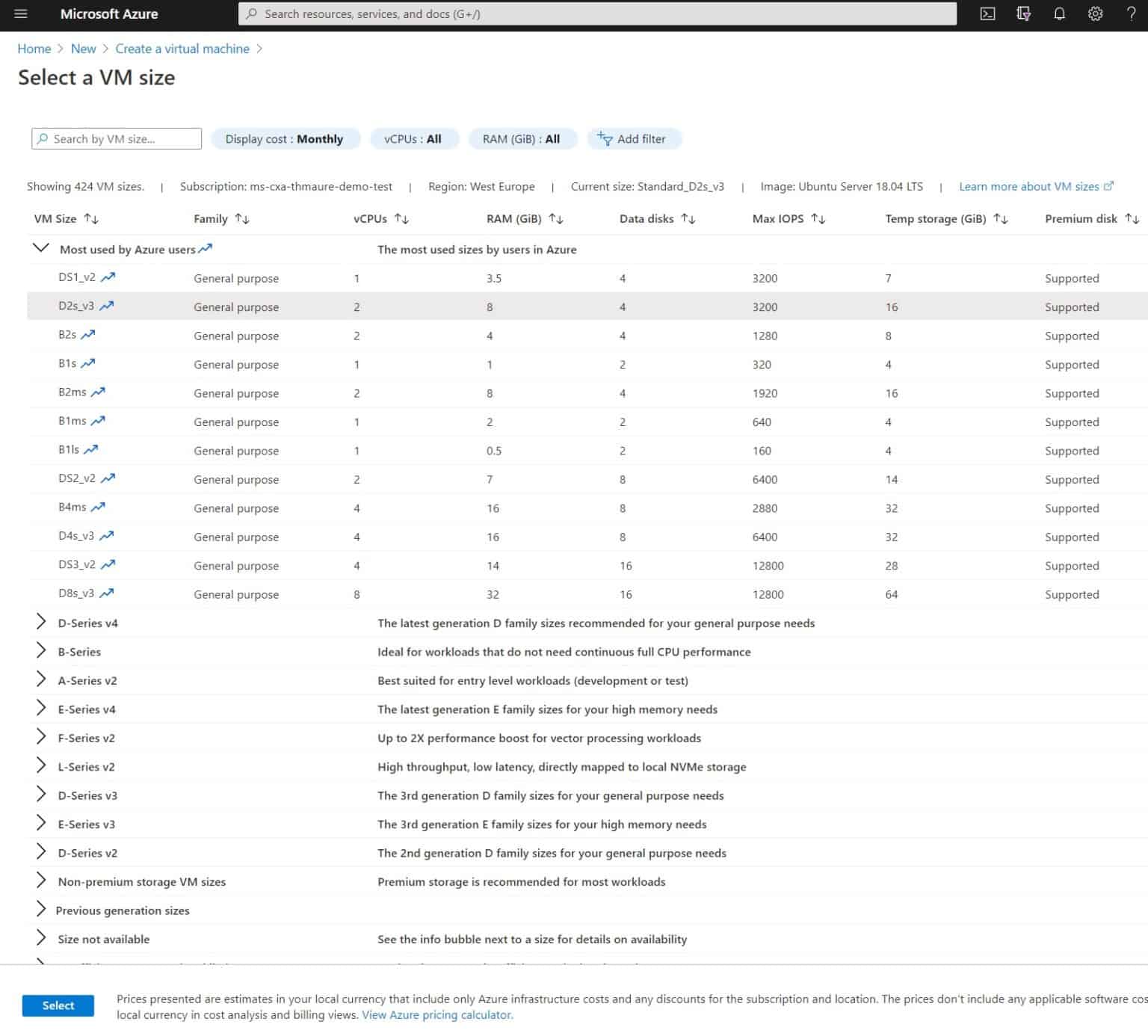The width and height of the screenshot is (1148, 1036).
Task: Open Azure Cloud Shell from the top bar
Action: tap(988, 13)
